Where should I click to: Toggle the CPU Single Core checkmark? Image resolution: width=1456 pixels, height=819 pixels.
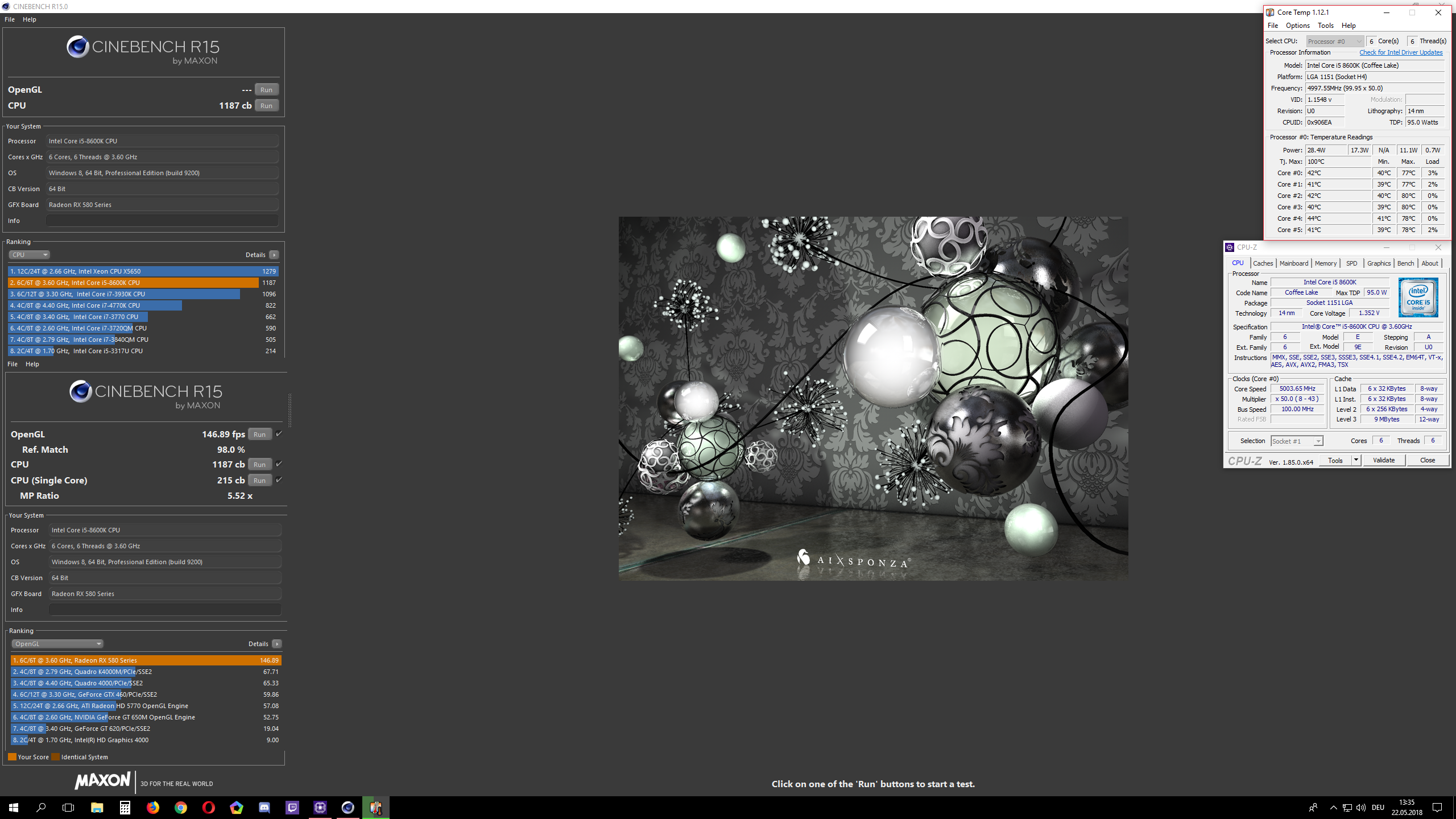coord(279,480)
